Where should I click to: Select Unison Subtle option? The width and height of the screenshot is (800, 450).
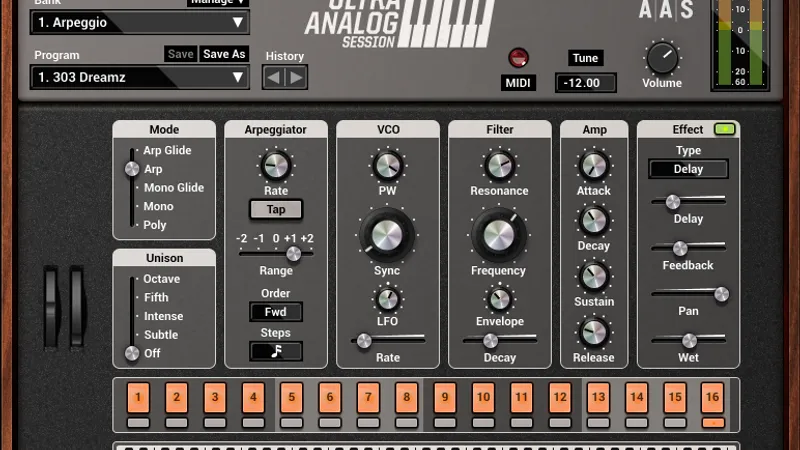pos(161,335)
